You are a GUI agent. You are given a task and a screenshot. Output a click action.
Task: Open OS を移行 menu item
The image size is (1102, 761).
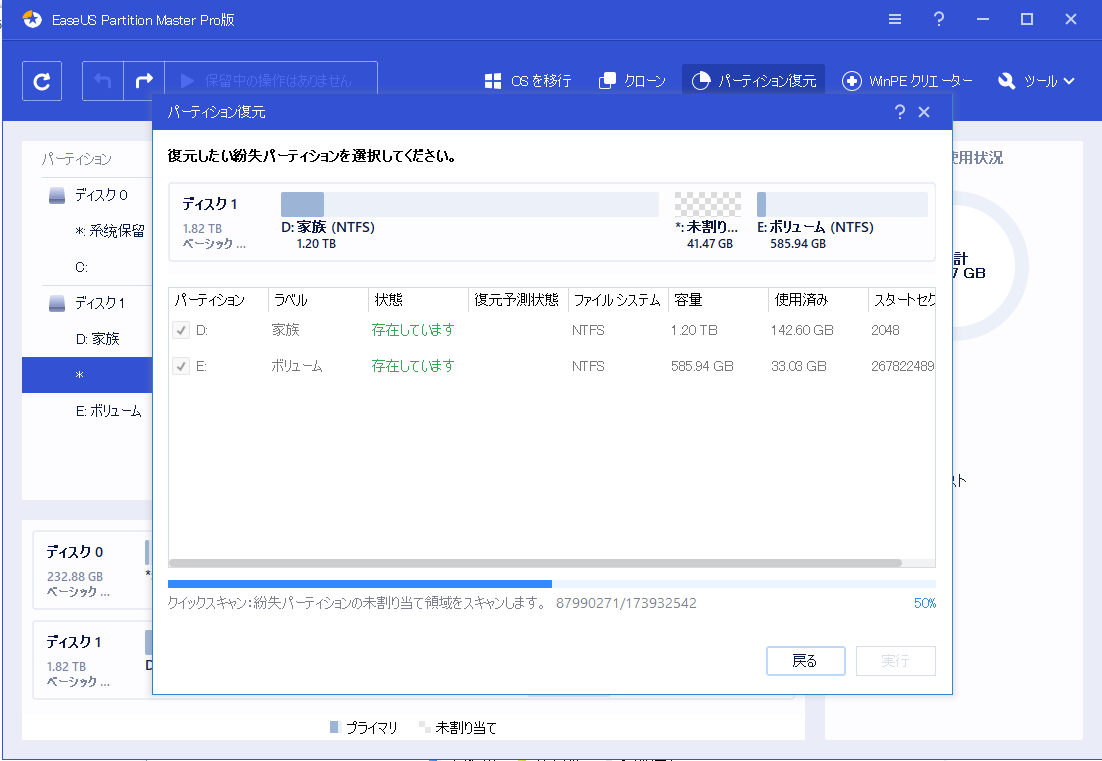pos(528,81)
